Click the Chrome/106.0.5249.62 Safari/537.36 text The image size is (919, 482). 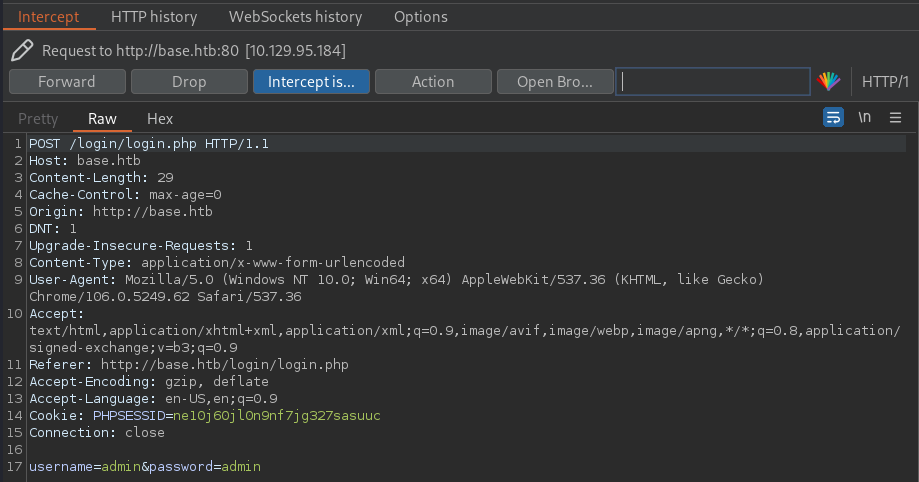tap(165, 297)
